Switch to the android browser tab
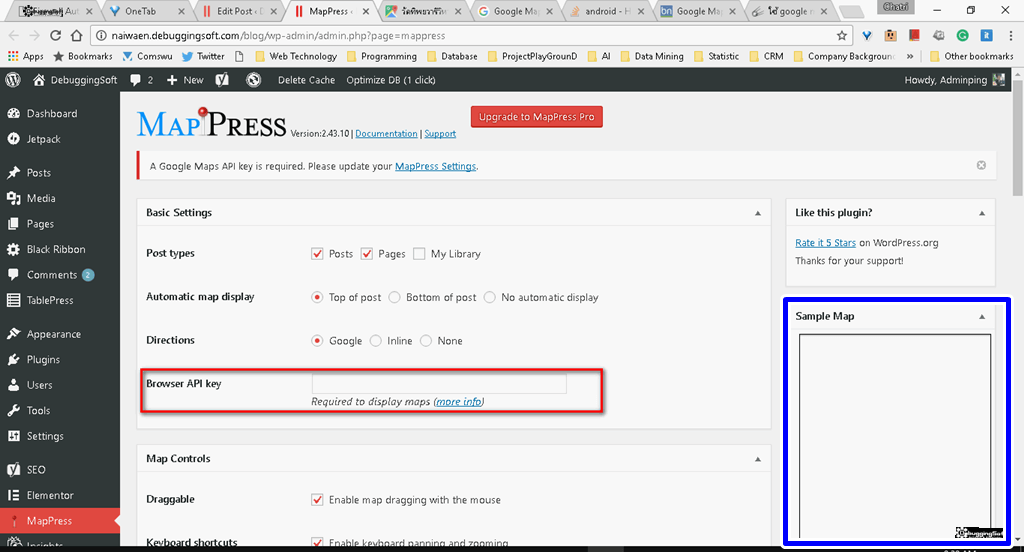1024x552 pixels. 606,11
